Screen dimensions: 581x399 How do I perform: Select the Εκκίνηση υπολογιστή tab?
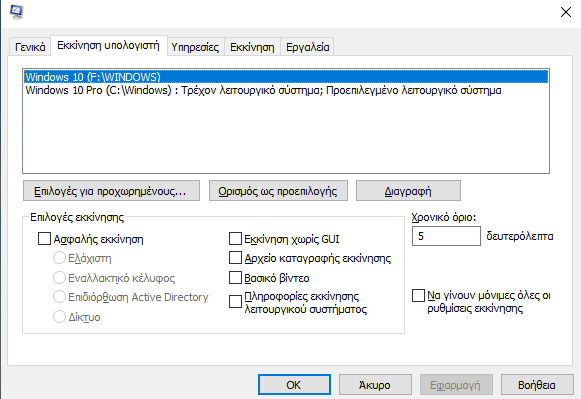(108, 46)
